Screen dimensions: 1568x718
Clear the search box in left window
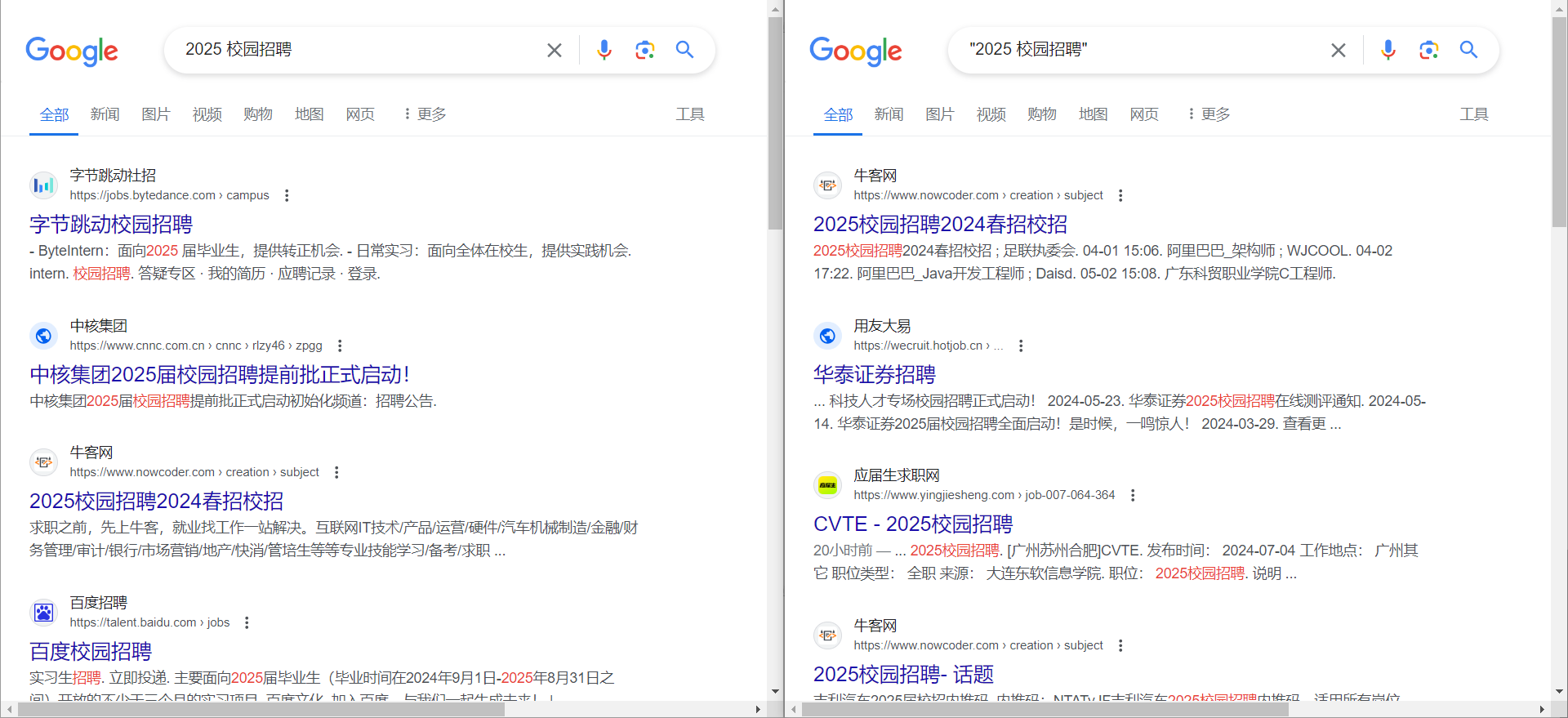coord(555,51)
